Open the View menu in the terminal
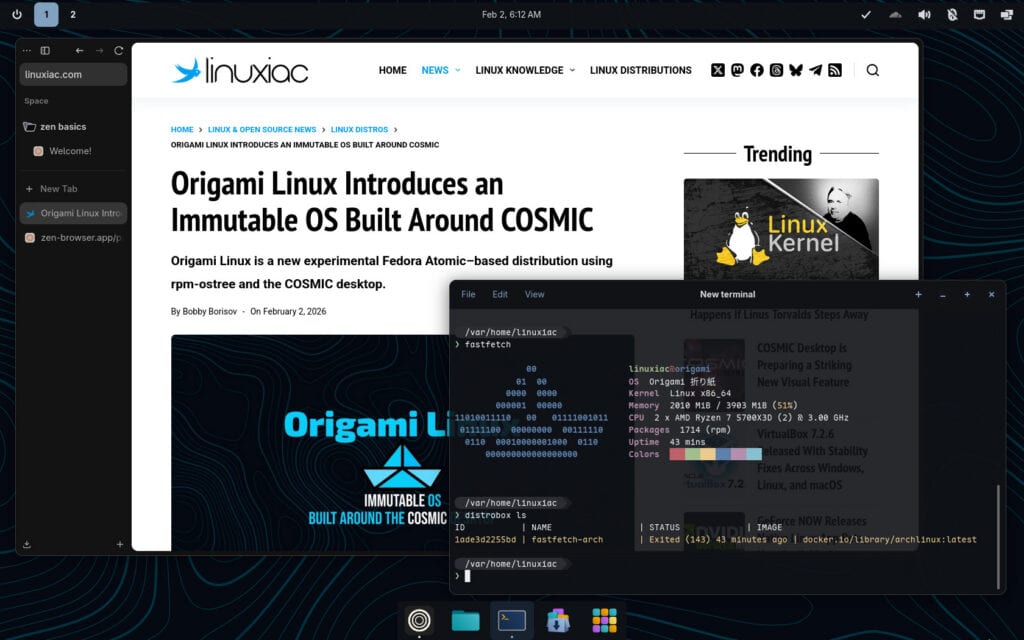 [535, 294]
